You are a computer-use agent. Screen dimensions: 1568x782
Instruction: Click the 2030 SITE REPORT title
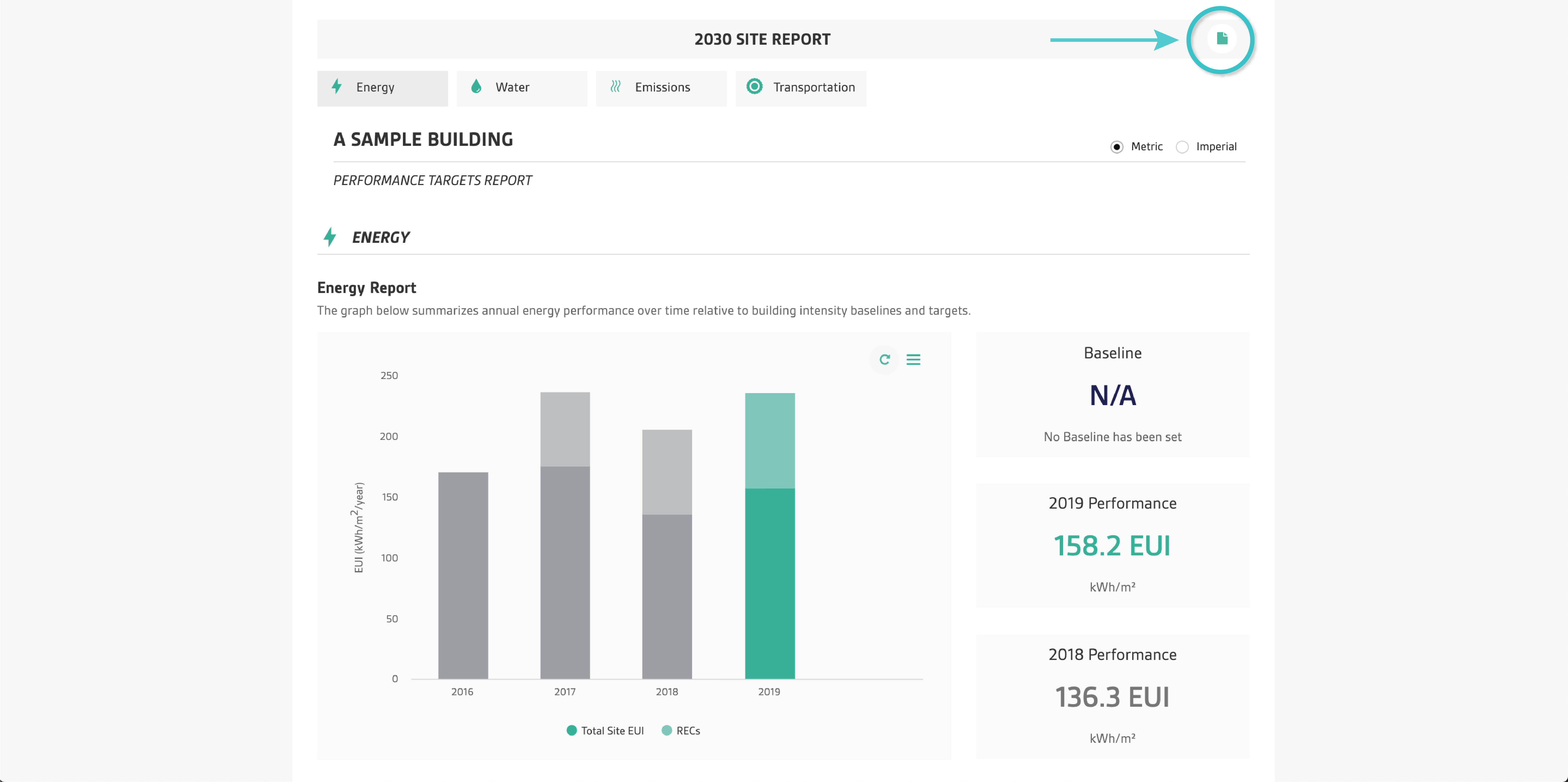click(762, 39)
